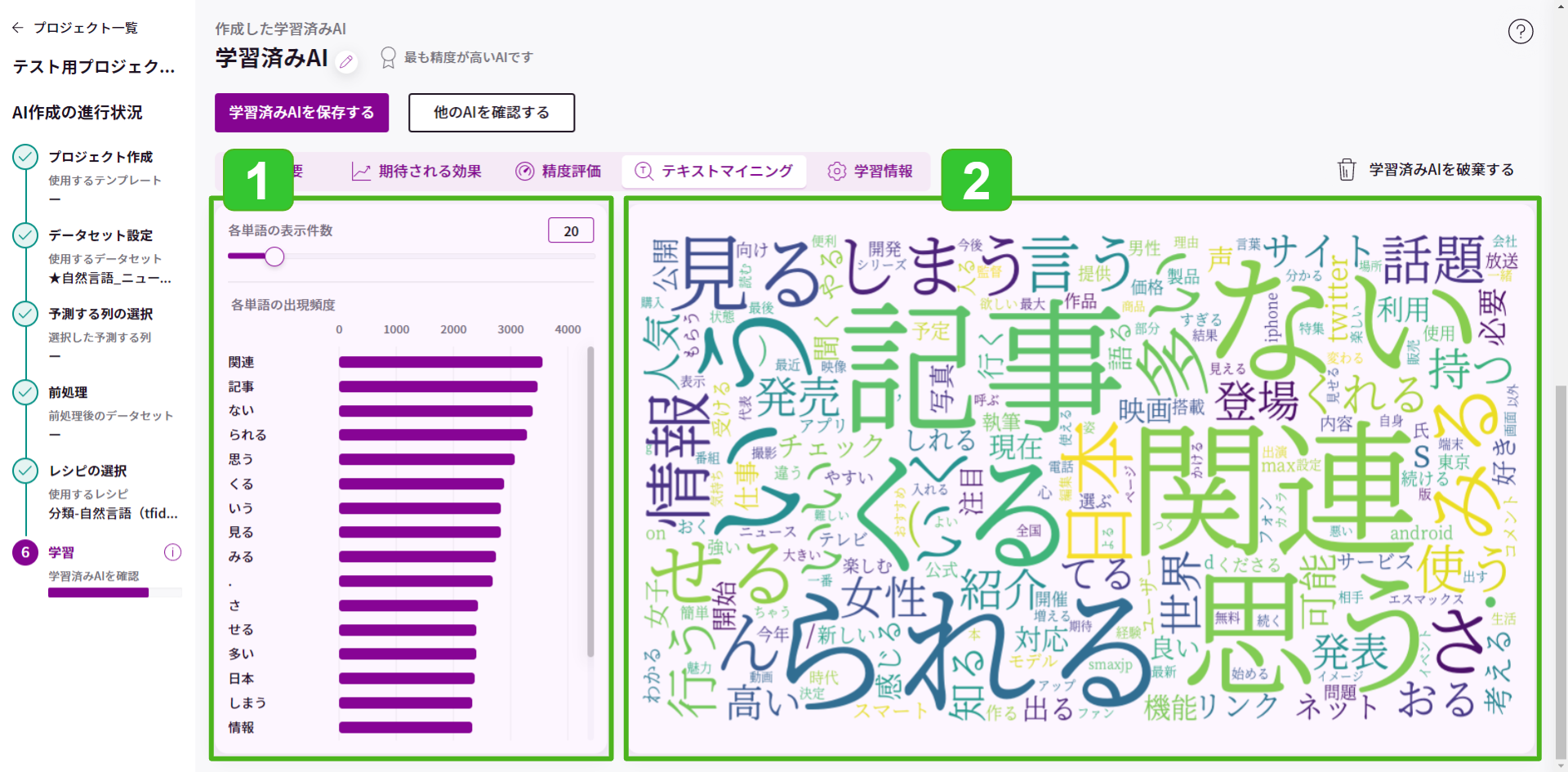Click the trash can icon for discarding AI
This screenshot has height=772, width=1568.
tap(1346, 169)
